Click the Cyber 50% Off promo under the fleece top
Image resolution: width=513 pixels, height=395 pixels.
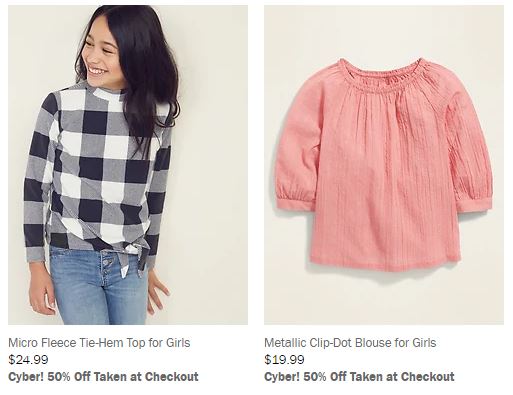(103, 377)
